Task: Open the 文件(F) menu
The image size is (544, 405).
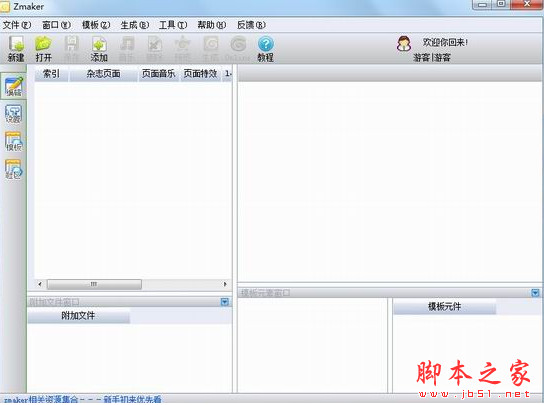Action: (17, 25)
